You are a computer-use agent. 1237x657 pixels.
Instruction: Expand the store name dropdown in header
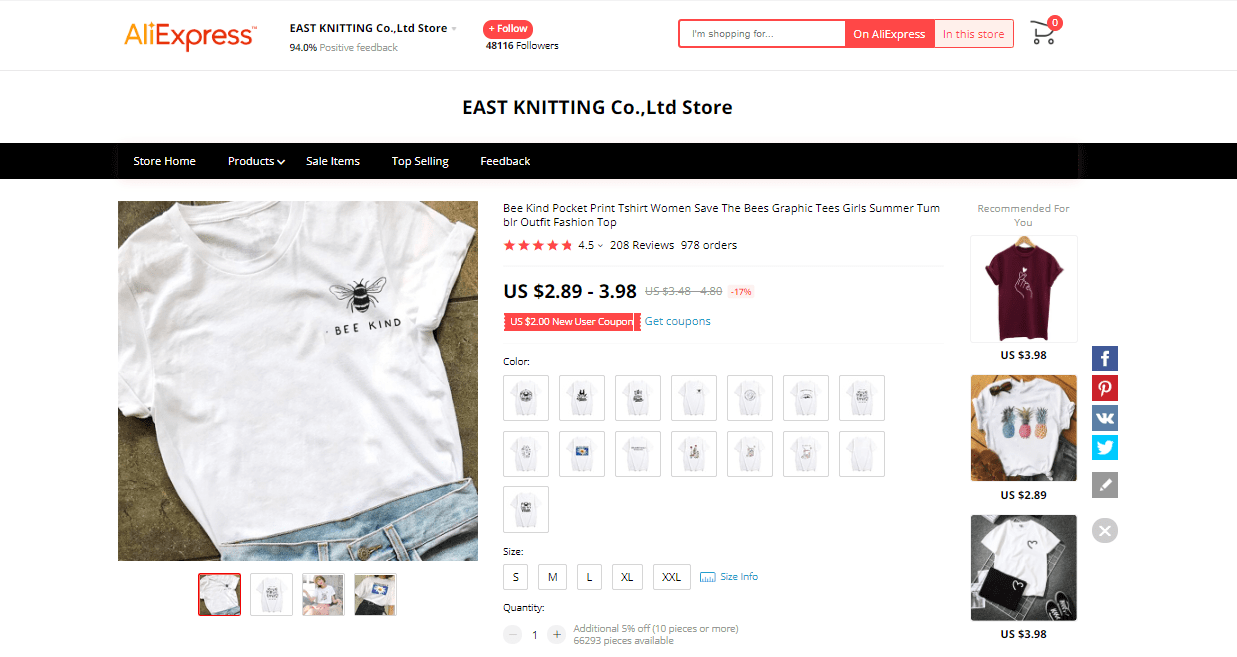click(455, 28)
